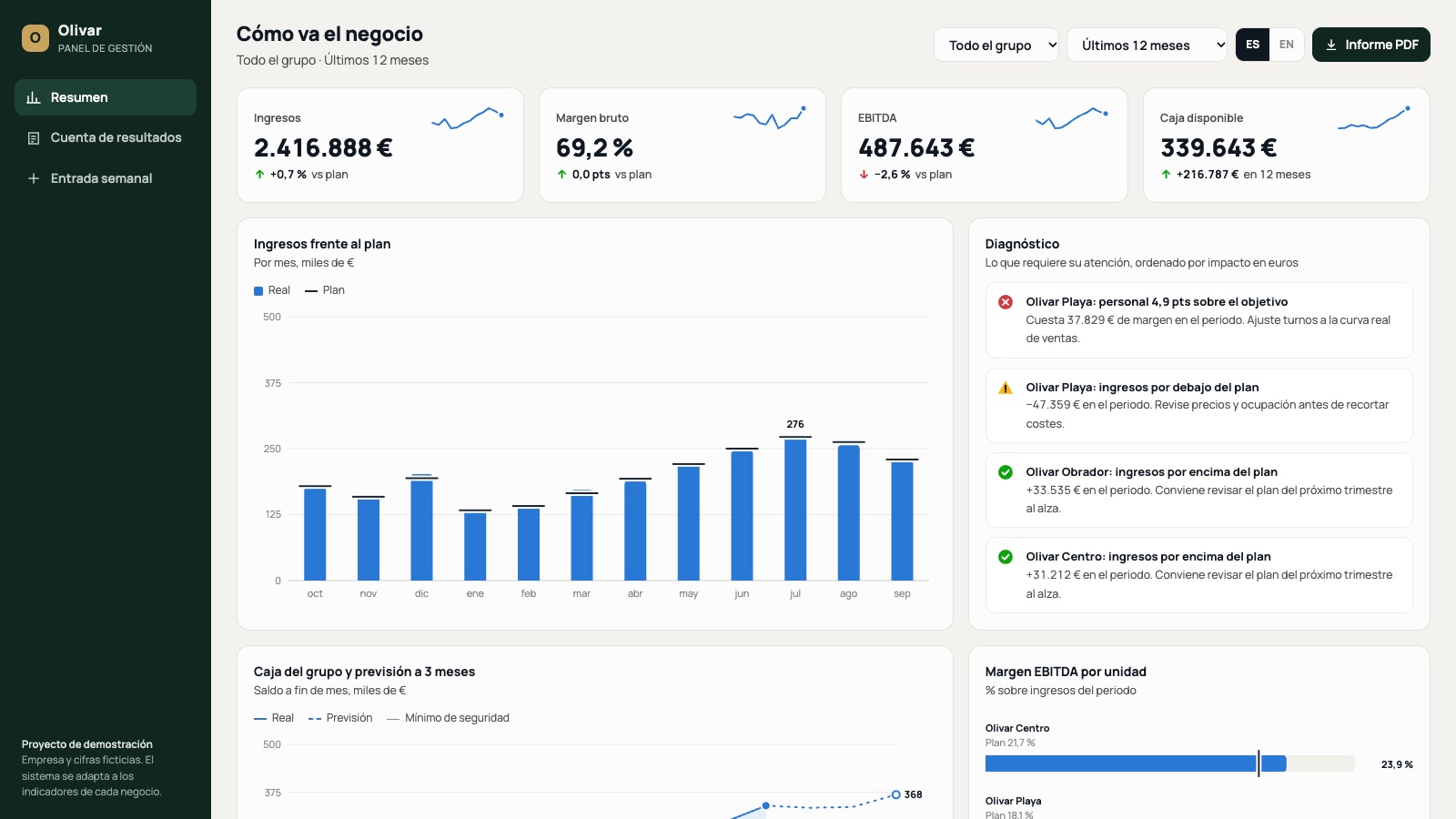Image resolution: width=1456 pixels, height=819 pixels.
Task: Click the yellow warning icon for Olivar Playa ingresos
Action: 1006,388
